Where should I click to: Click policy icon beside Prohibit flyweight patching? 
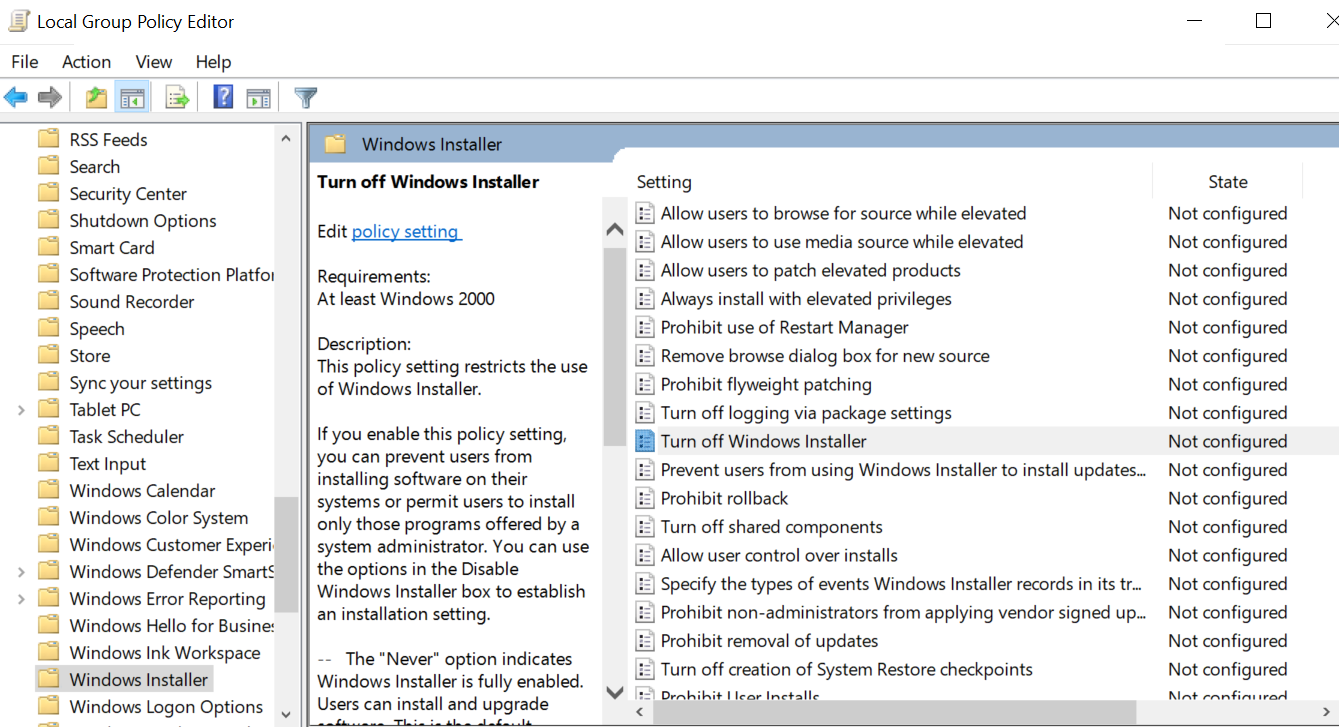point(645,384)
